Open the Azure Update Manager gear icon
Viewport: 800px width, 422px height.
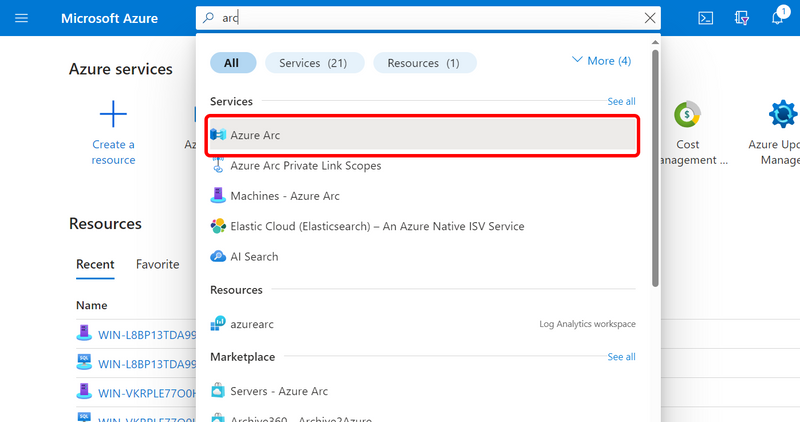(783, 114)
